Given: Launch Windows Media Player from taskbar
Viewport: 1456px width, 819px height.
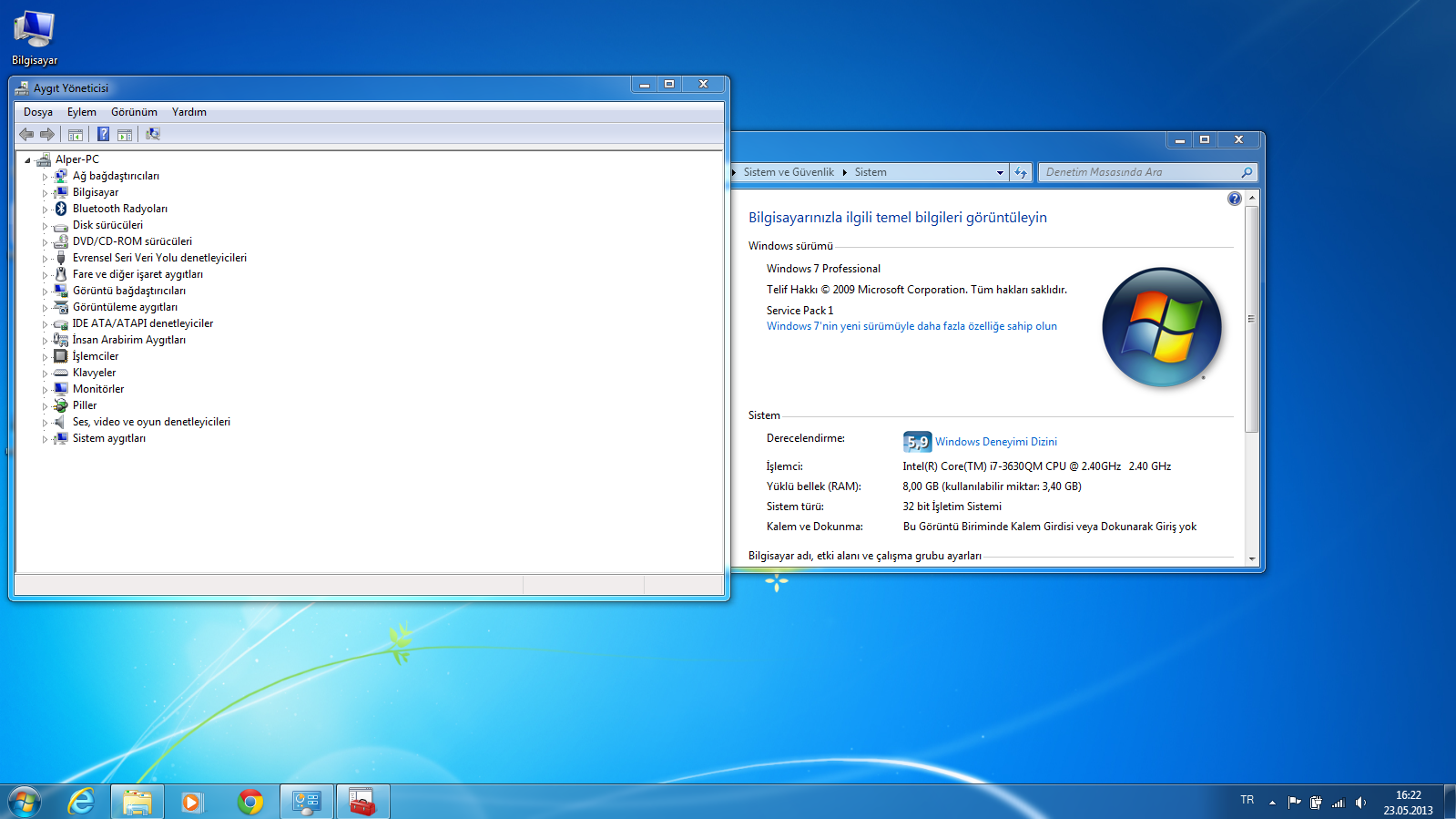Looking at the screenshot, I should click(x=192, y=802).
